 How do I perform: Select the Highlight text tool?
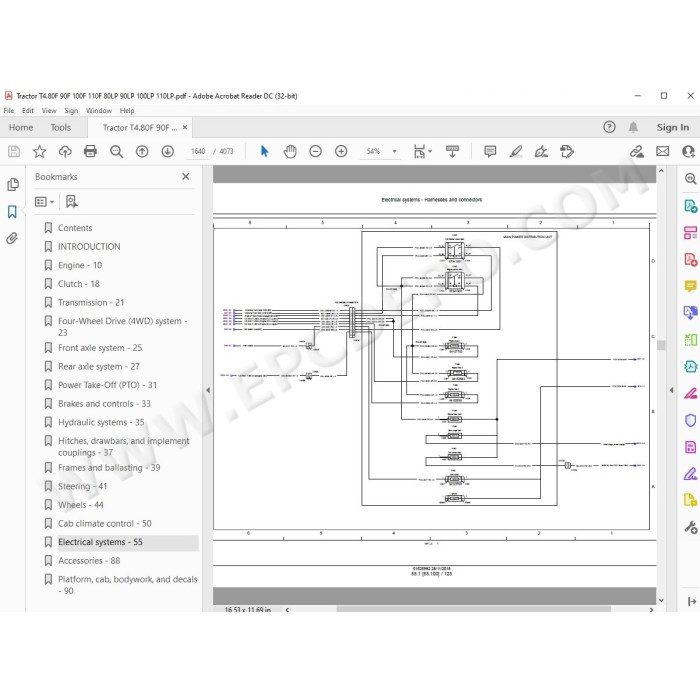pyautogui.click(x=516, y=152)
